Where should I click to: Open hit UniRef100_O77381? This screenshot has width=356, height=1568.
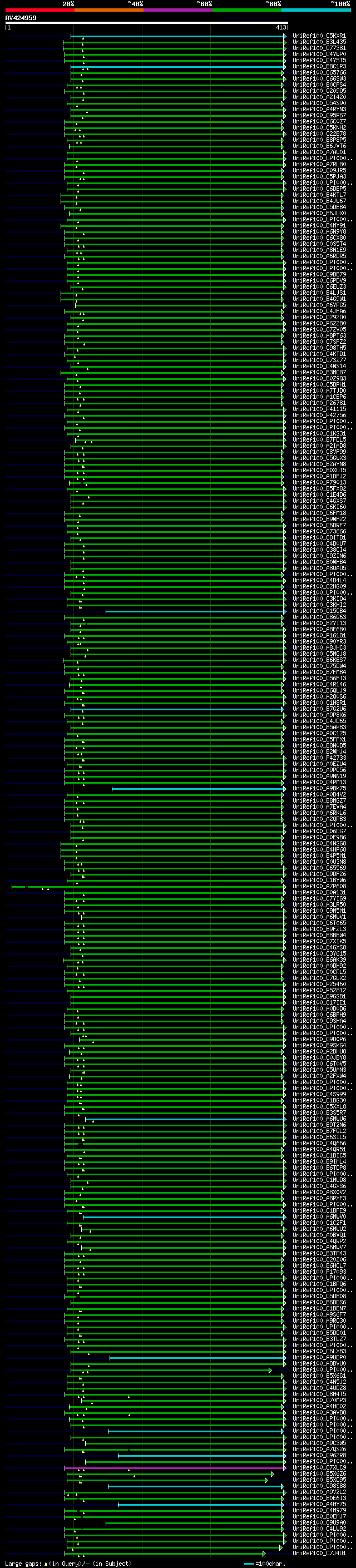click(319, 48)
